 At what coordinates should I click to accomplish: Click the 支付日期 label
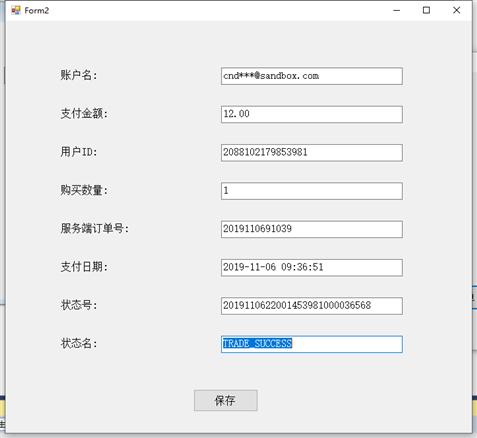pyautogui.click(x=84, y=267)
